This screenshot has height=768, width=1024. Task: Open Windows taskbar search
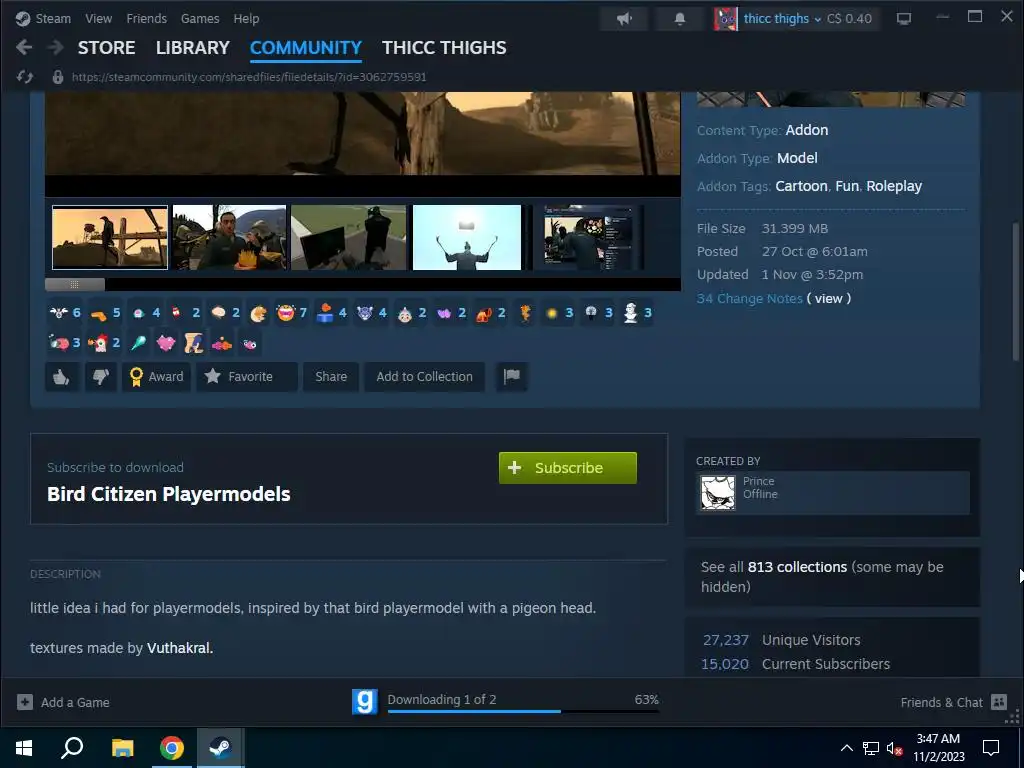[72, 748]
